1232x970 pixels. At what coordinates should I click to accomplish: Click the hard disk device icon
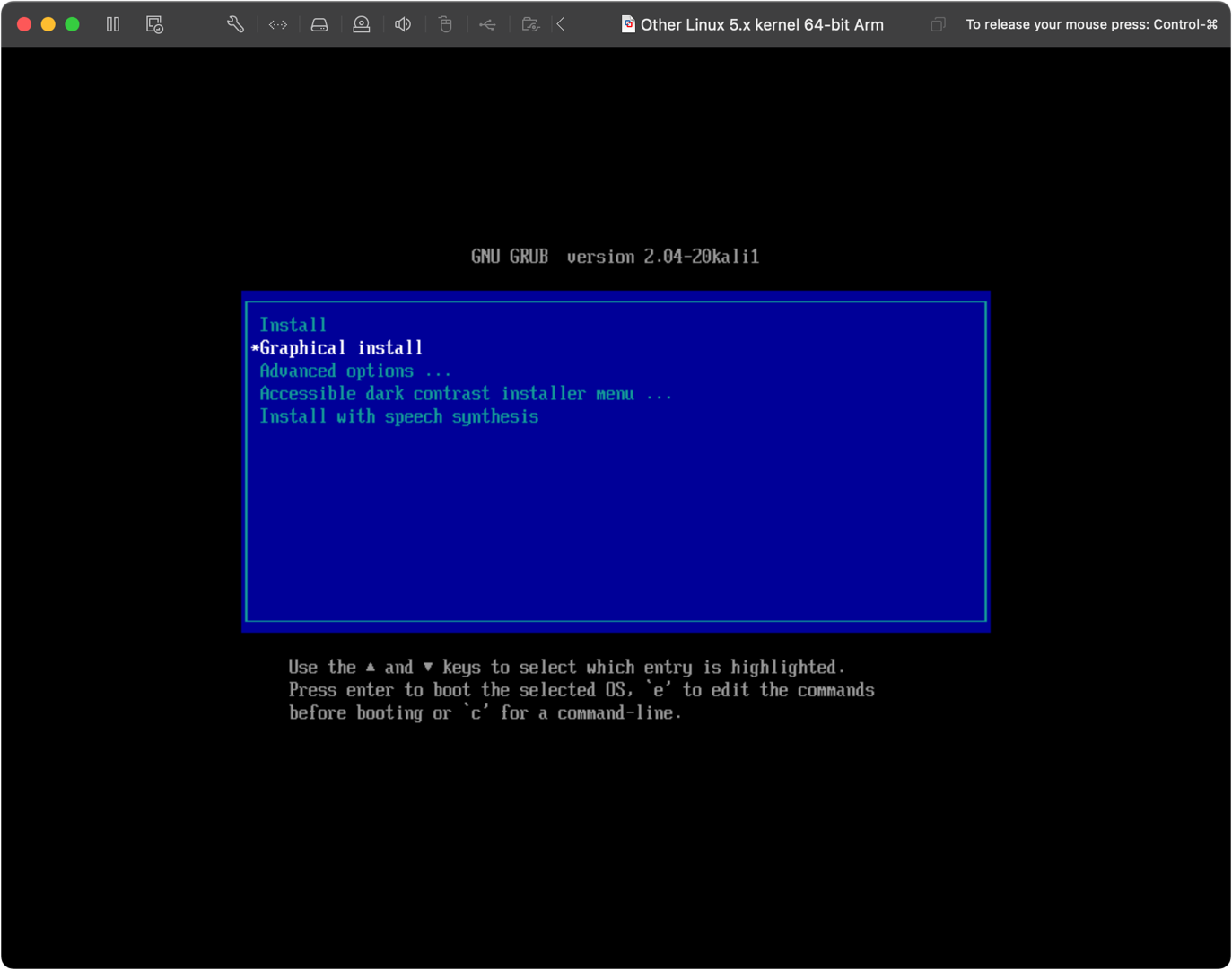click(x=319, y=24)
